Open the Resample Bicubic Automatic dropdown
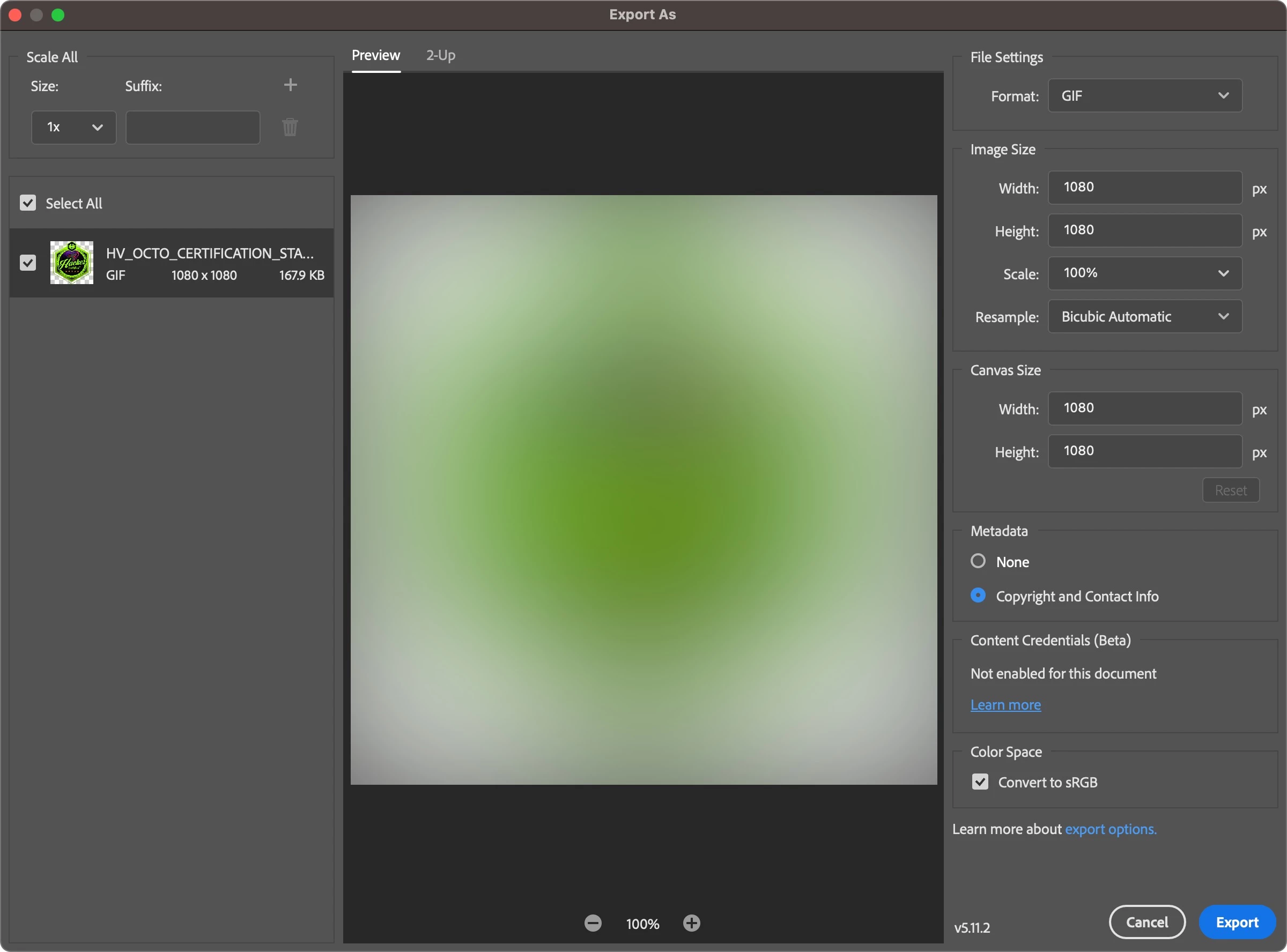 [1144, 316]
